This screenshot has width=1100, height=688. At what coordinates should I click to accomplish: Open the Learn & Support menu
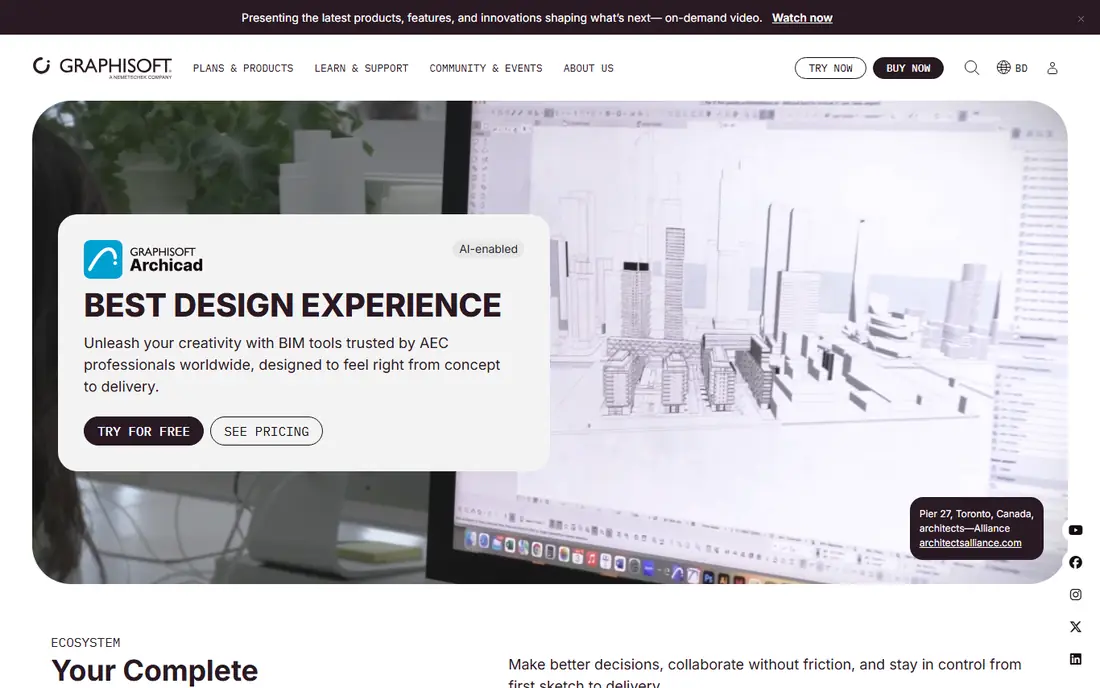tap(361, 68)
